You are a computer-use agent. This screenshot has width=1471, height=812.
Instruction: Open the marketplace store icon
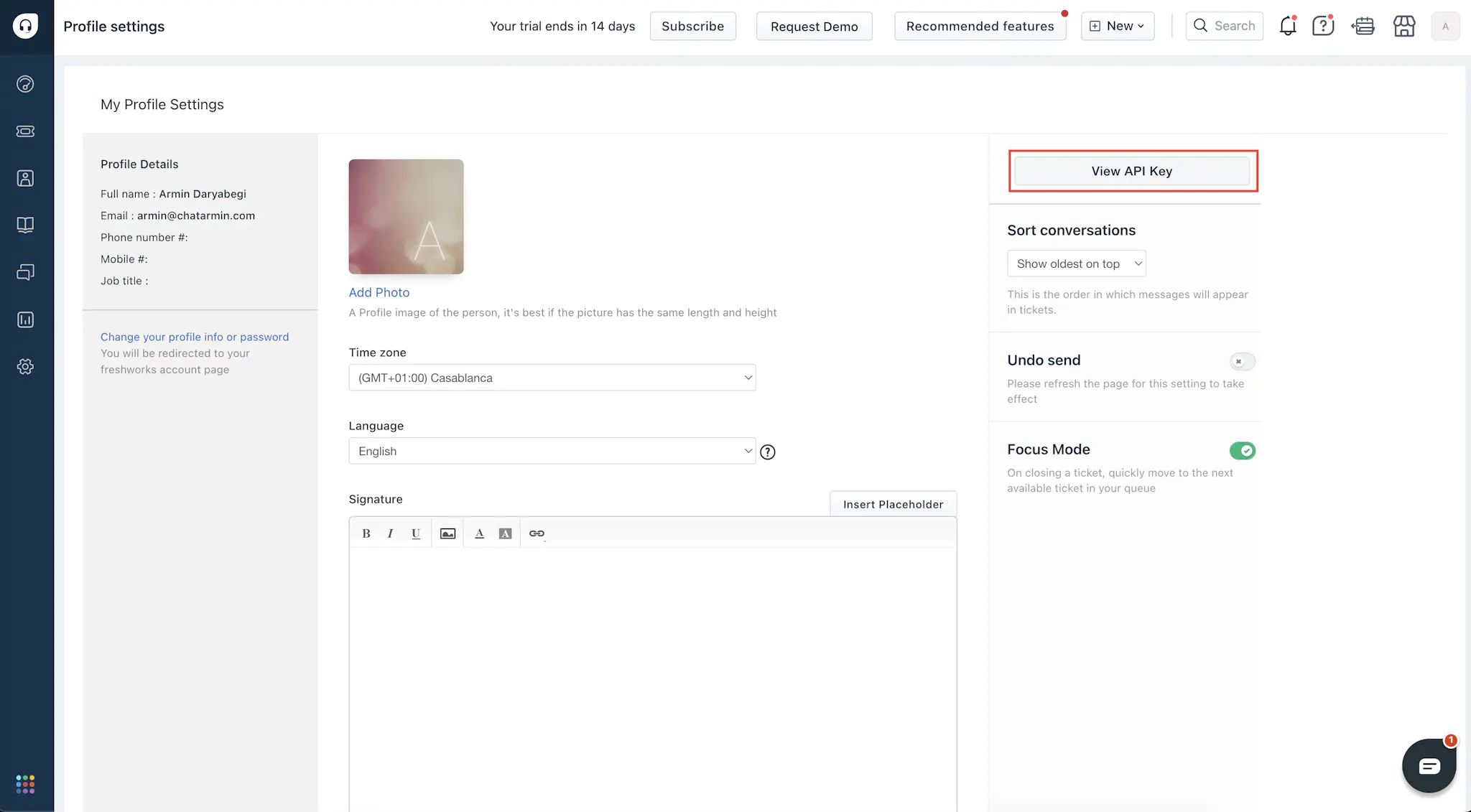click(x=1403, y=27)
